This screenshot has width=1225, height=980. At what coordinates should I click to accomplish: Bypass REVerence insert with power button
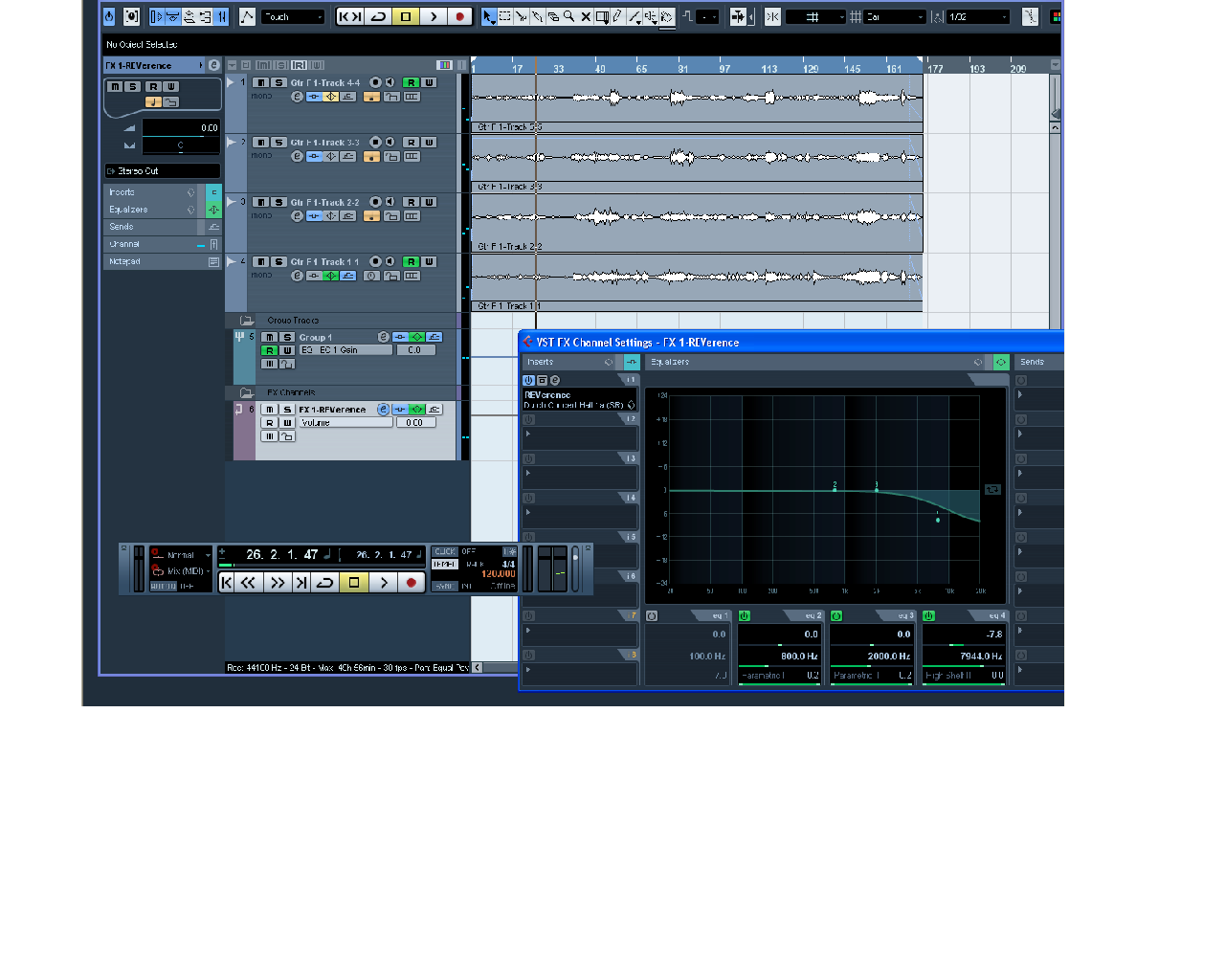click(528, 380)
